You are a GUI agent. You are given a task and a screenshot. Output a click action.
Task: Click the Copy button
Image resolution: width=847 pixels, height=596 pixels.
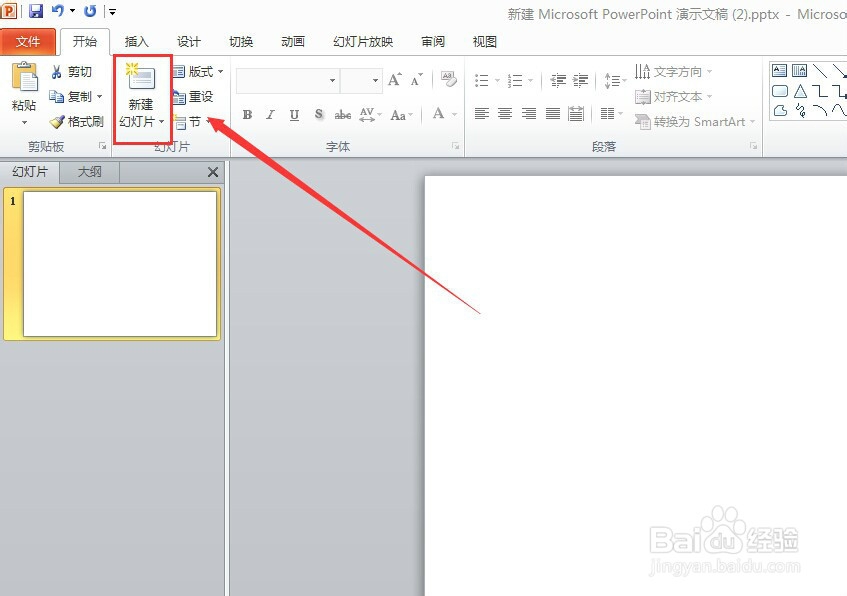pos(71,97)
